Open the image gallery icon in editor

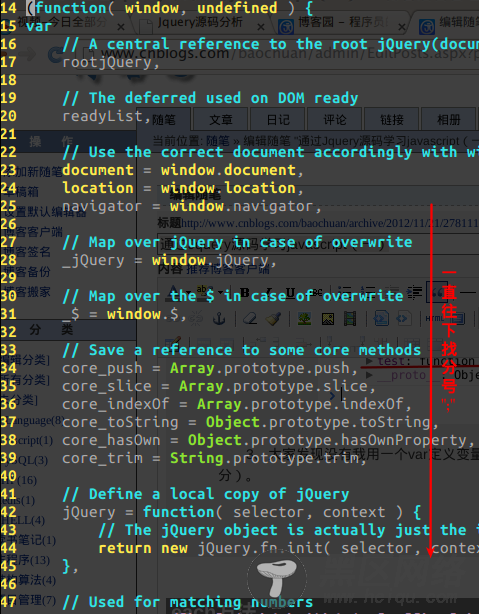pos(328,319)
